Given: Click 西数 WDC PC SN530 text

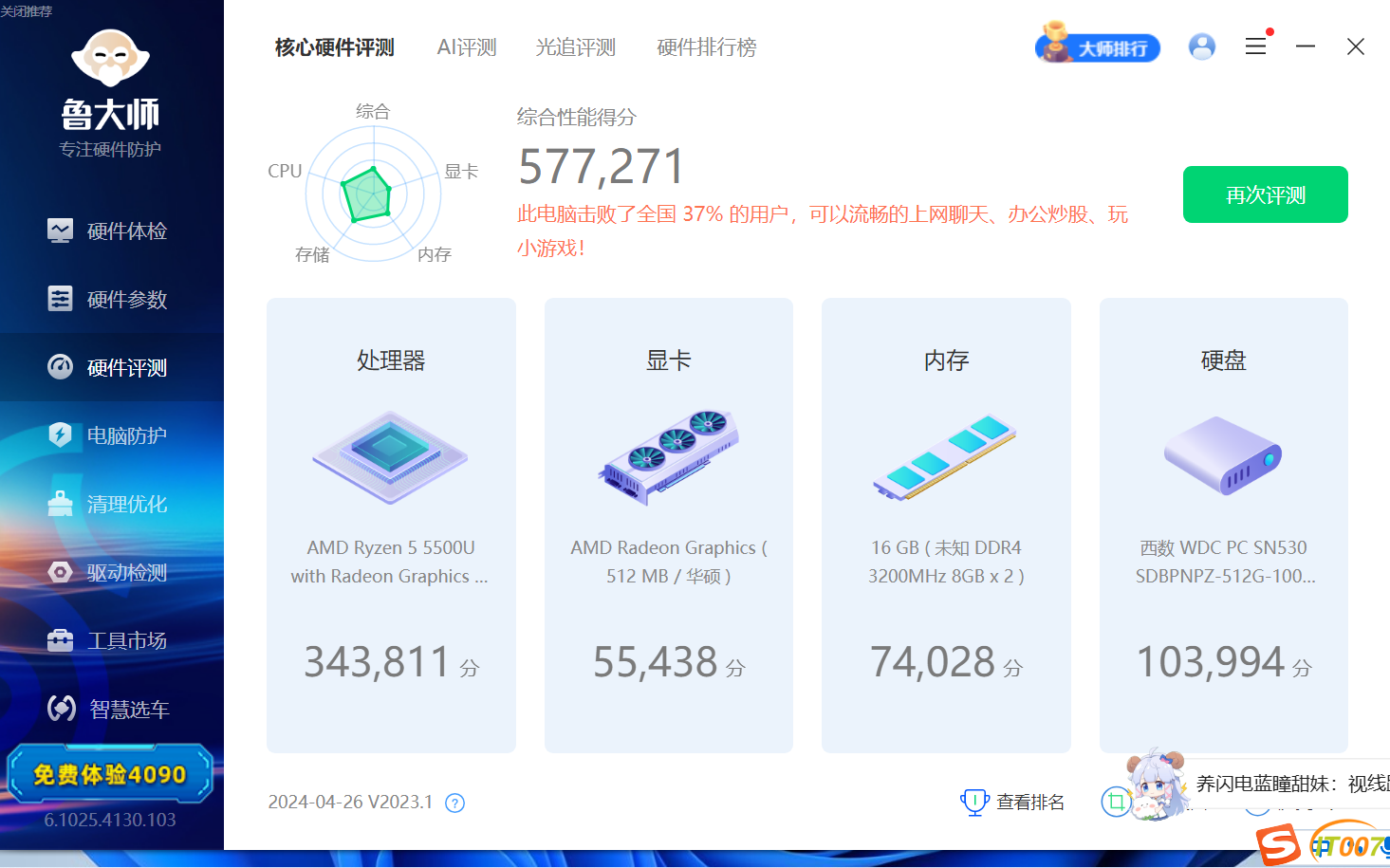Looking at the screenshot, I should tap(1224, 562).
